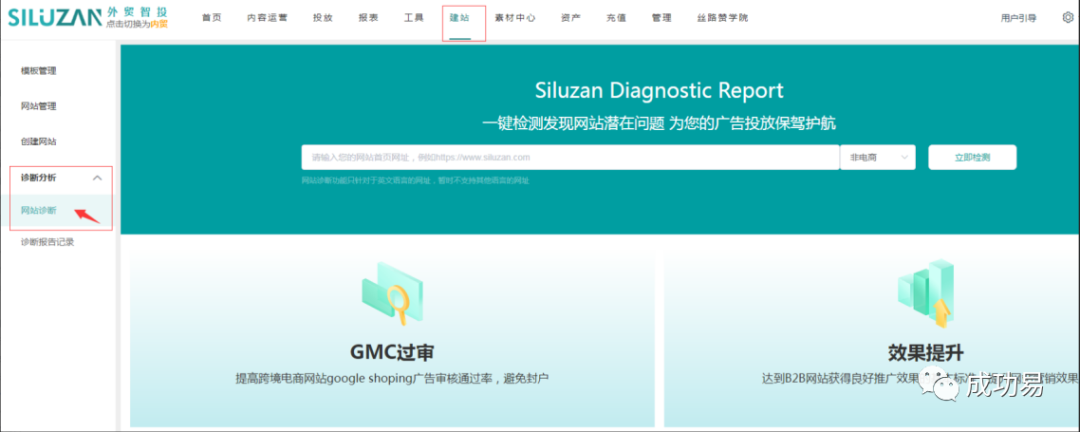This screenshot has height=432, width=1080.
Task: Open 网站管理 in the sidebar
Action: coord(39,106)
